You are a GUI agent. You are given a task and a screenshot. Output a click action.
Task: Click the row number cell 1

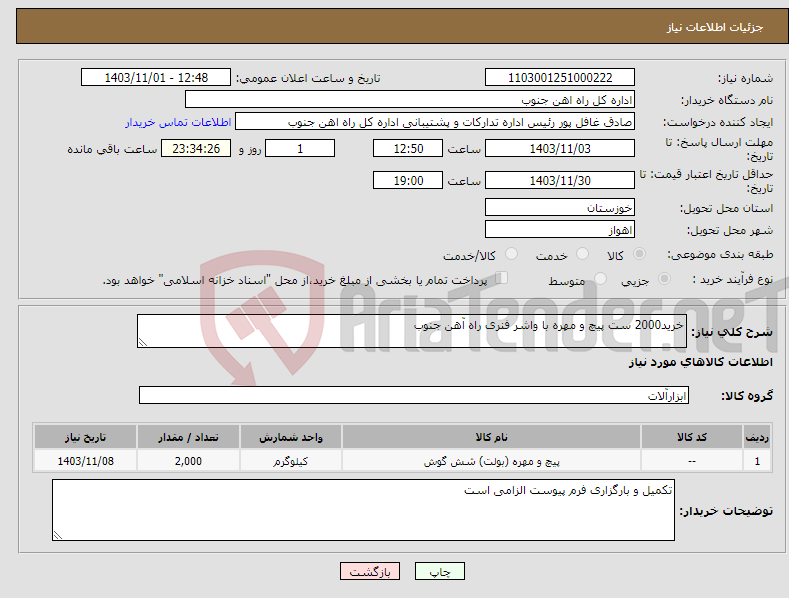point(757,461)
